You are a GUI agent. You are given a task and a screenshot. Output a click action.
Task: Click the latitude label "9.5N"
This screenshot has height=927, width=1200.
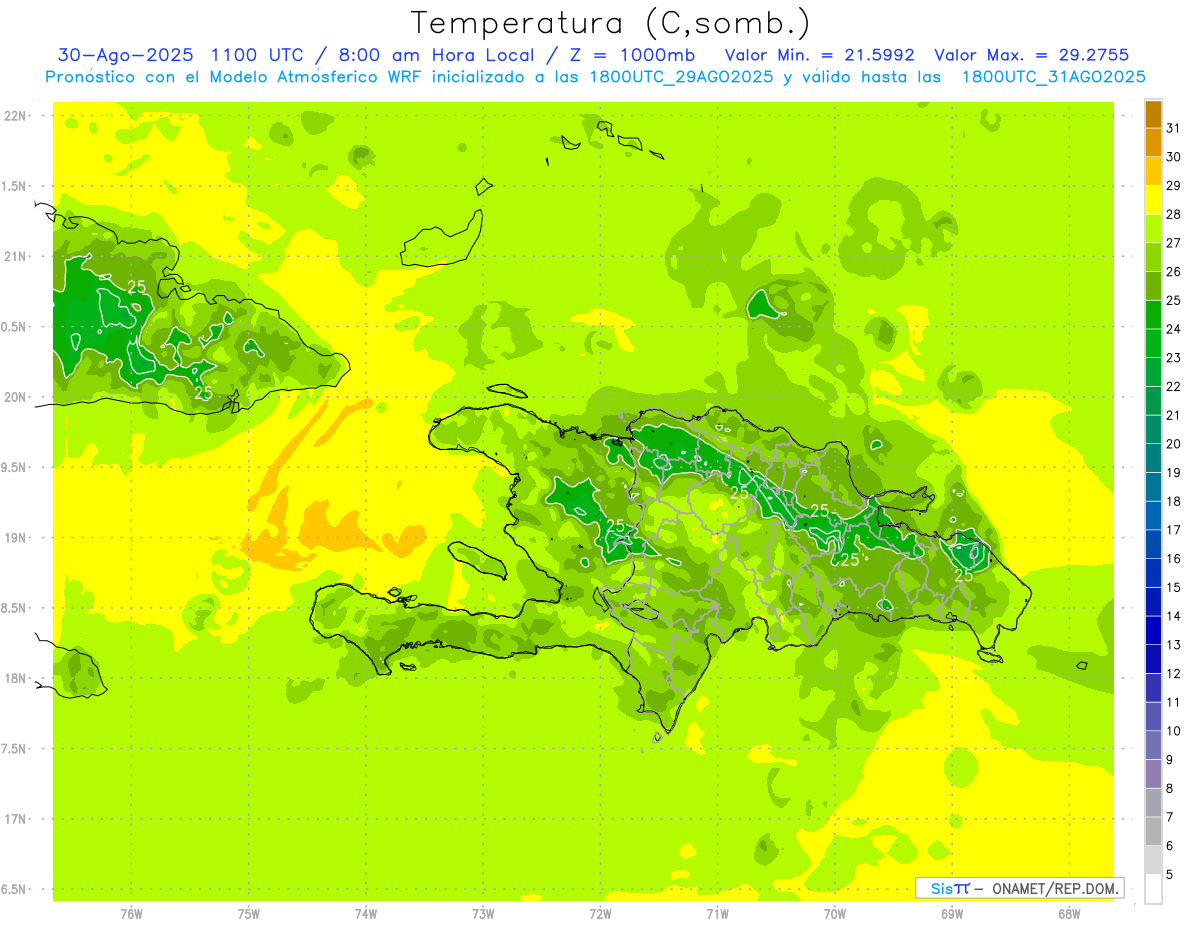14,468
